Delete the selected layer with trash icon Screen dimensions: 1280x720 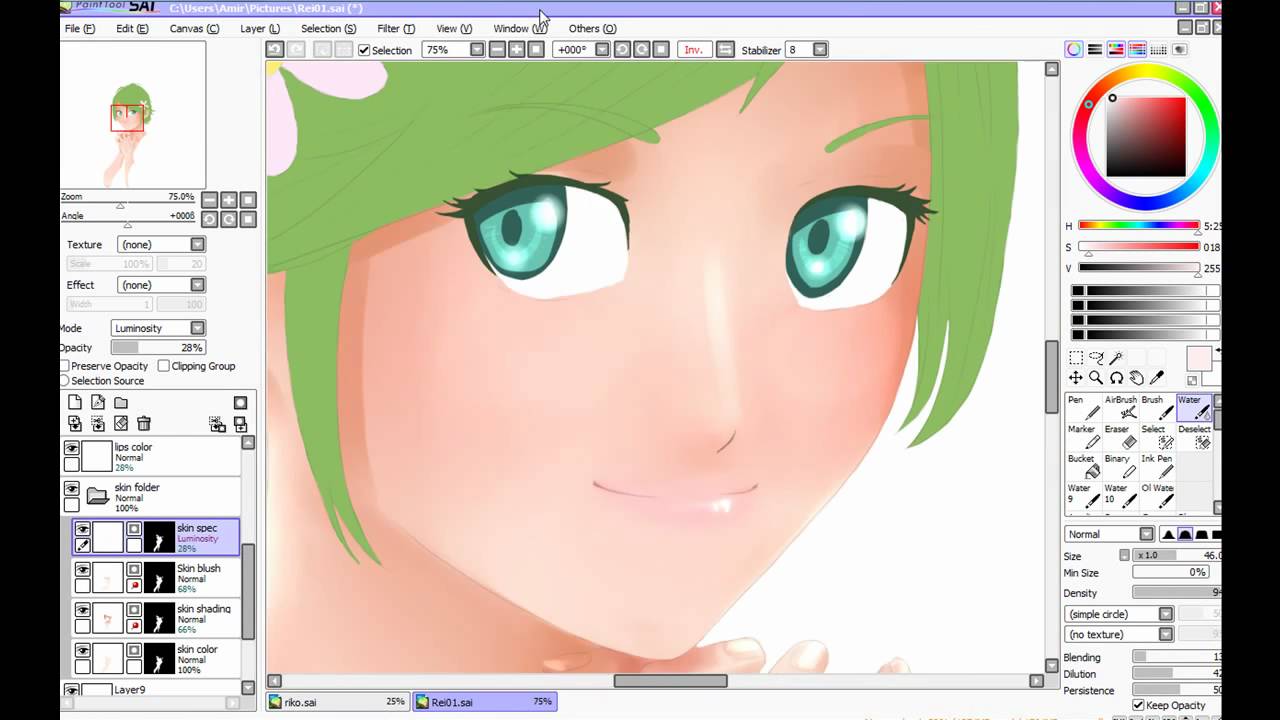coord(144,424)
